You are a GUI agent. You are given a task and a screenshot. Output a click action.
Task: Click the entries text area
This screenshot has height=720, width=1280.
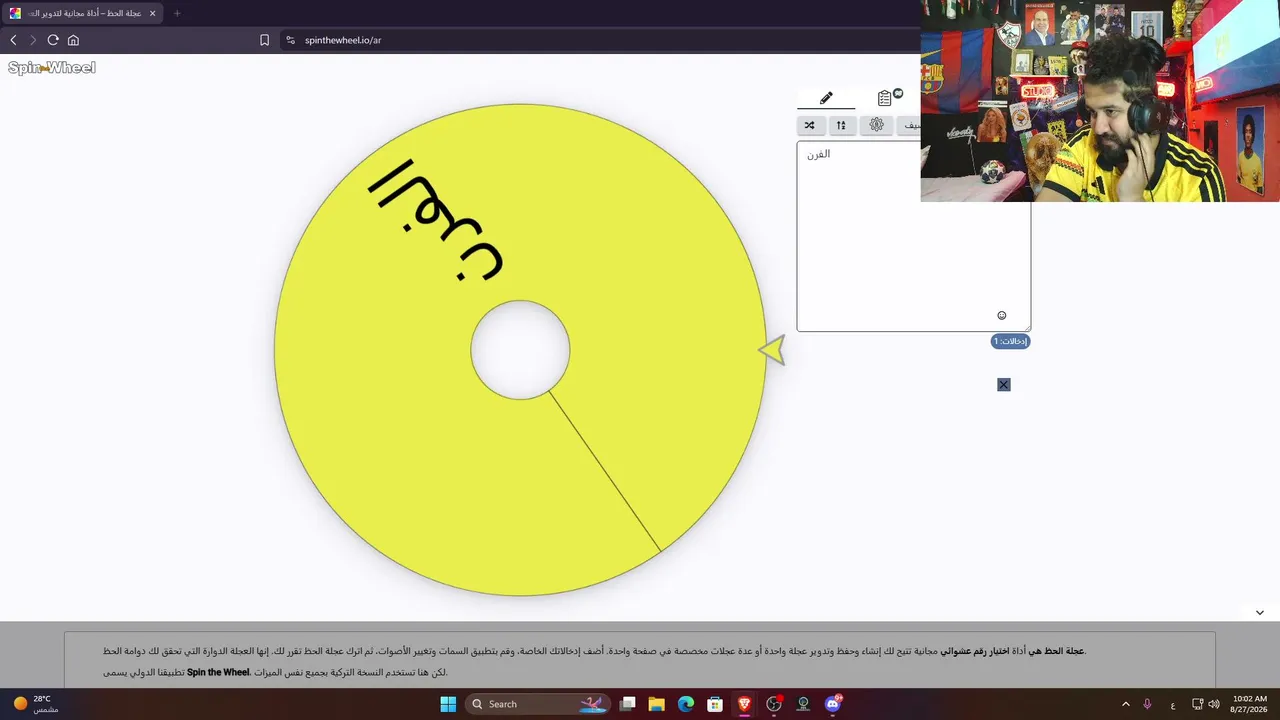point(913,236)
